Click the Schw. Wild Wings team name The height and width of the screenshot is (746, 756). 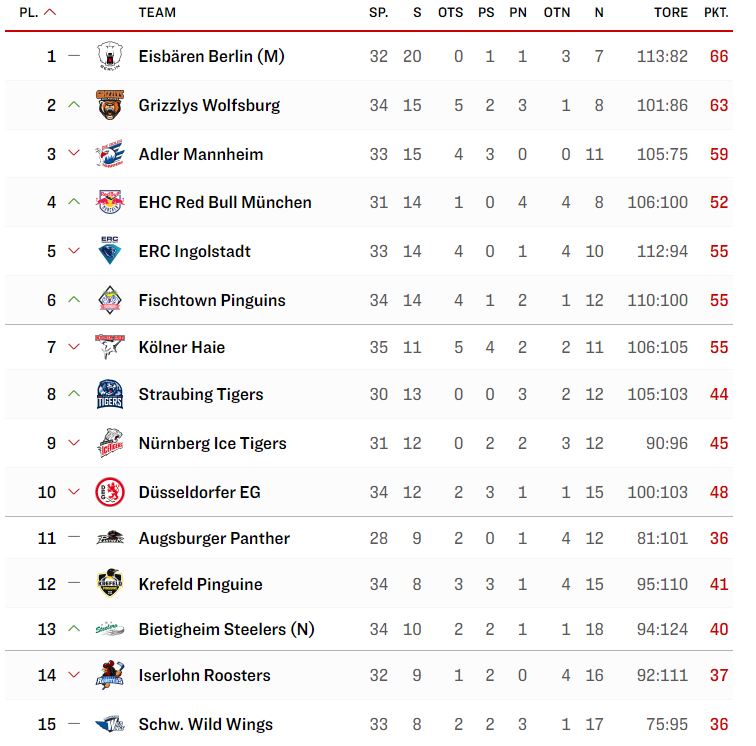[x=205, y=724]
